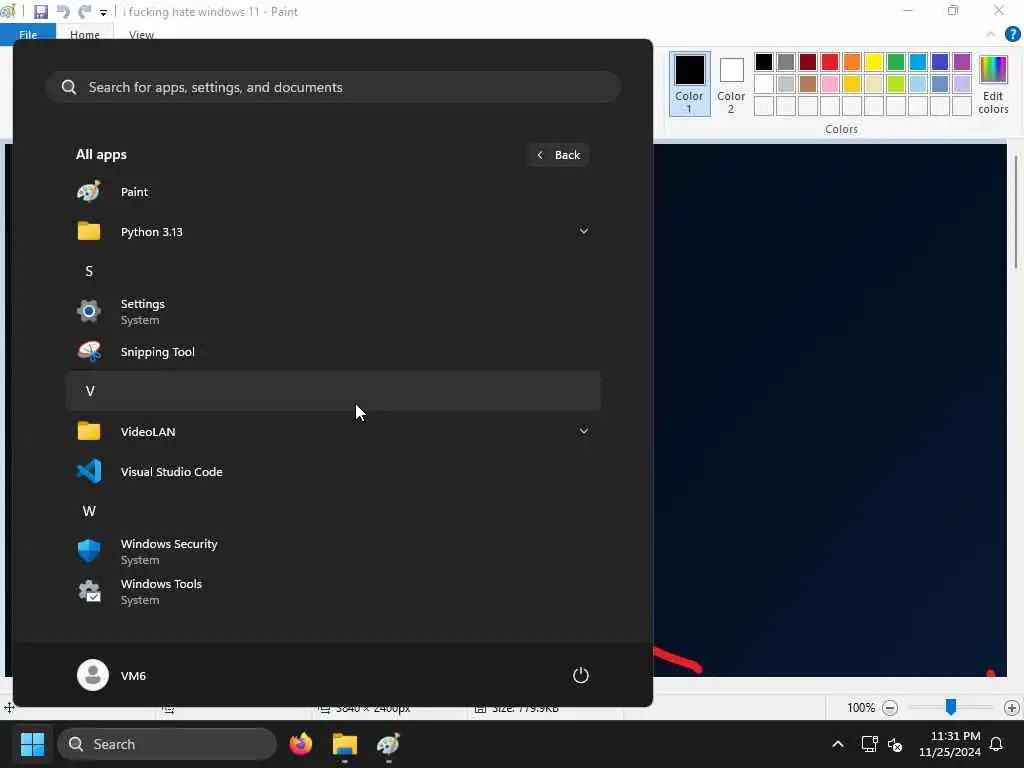Open Windows Security
Image resolution: width=1024 pixels, height=768 pixels.
coord(333,551)
